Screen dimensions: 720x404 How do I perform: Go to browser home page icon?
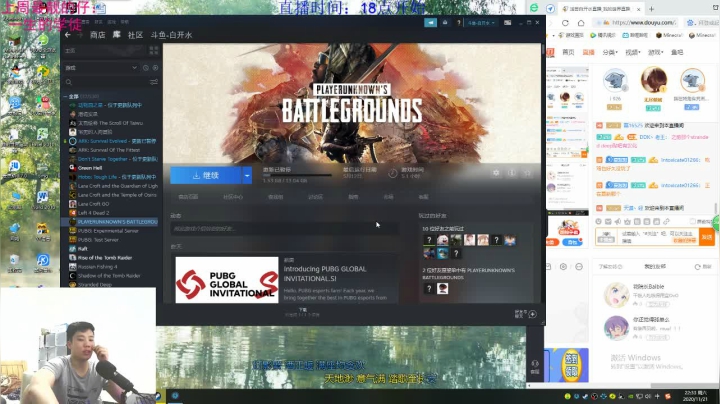(x=581, y=23)
